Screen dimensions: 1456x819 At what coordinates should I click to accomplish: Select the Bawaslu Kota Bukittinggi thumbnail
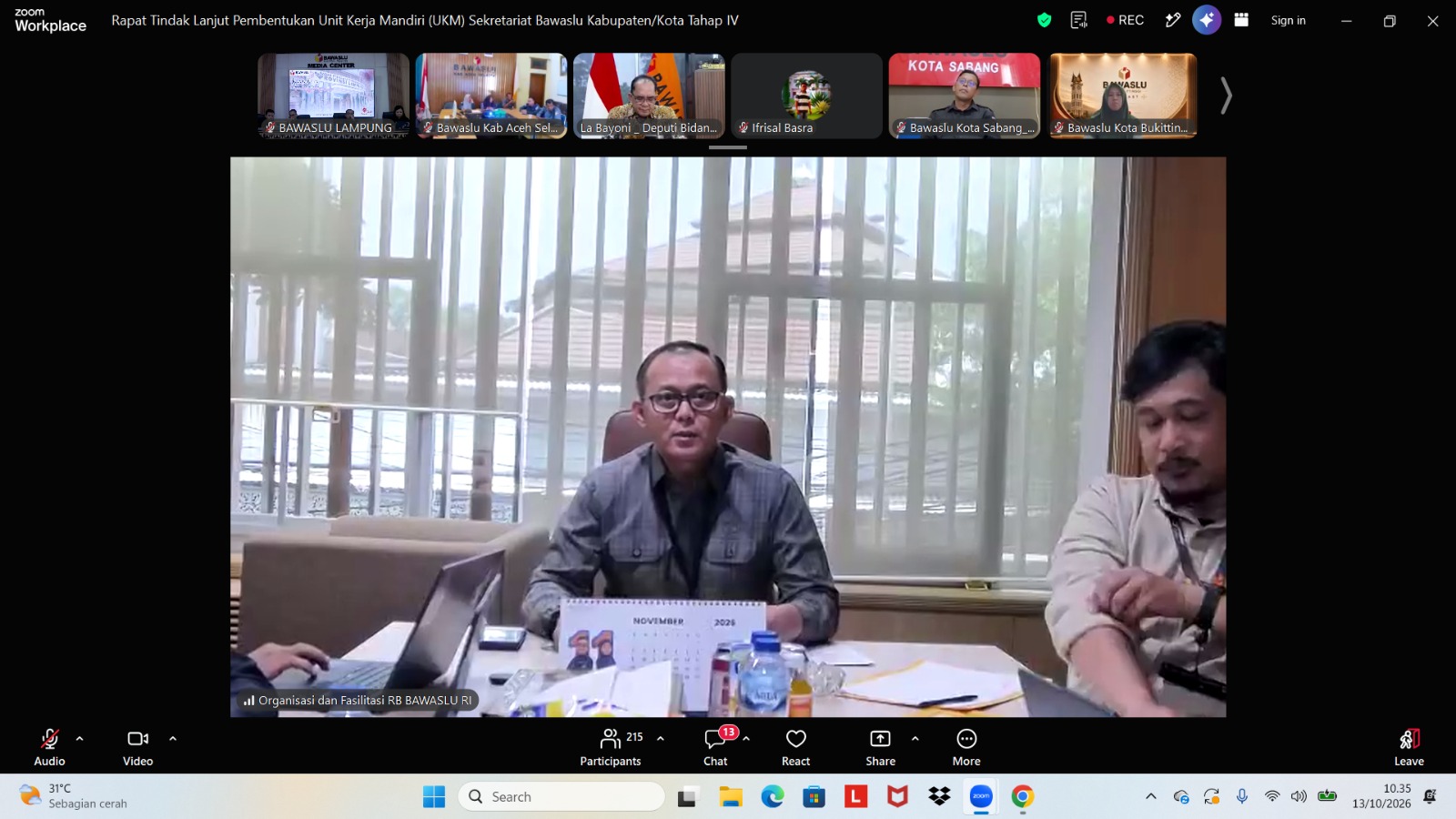[1123, 96]
